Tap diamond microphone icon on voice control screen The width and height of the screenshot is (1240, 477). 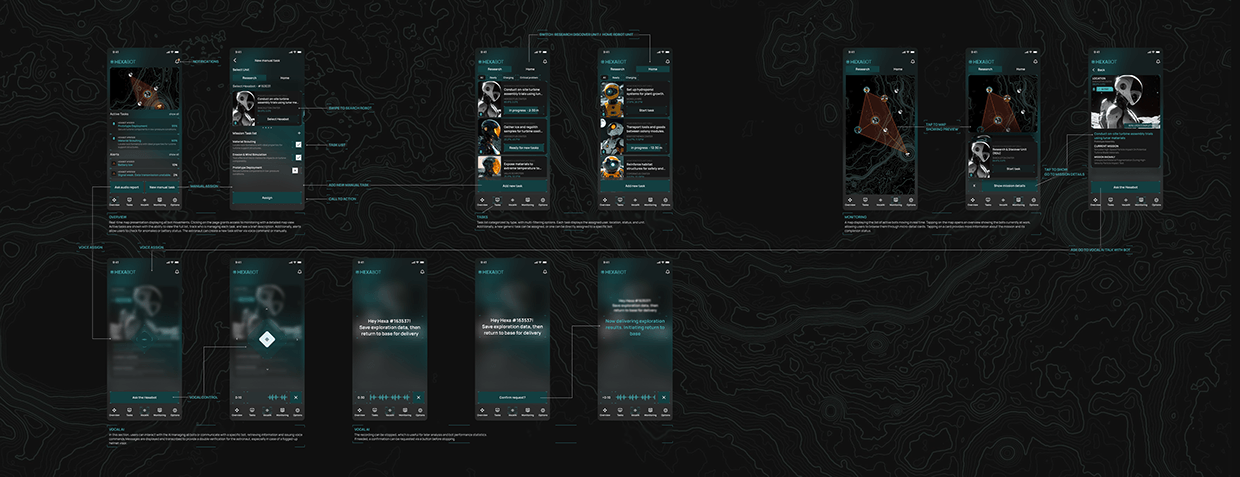[x=267, y=339]
